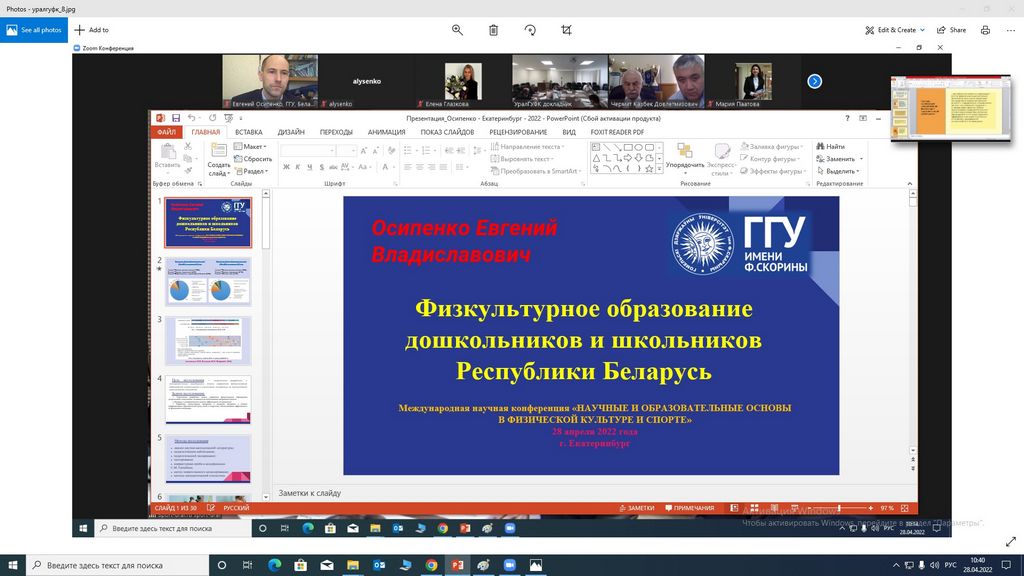Delete the photo using the trash icon
Screen dimensions: 1024x576
click(x=493, y=30)
